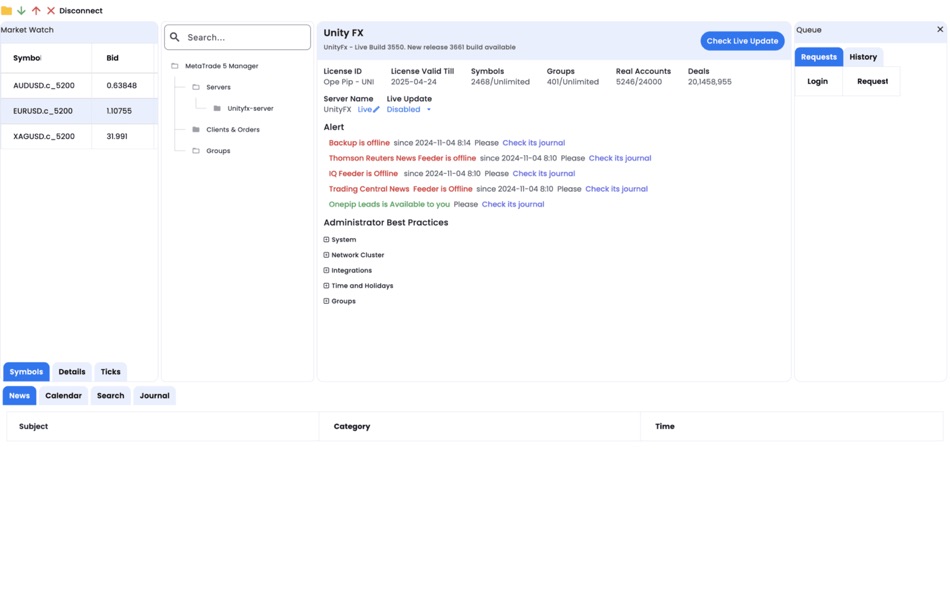Open the Search tab in bottom panel
Screen dimensions: 950x594
pos(110,396)
